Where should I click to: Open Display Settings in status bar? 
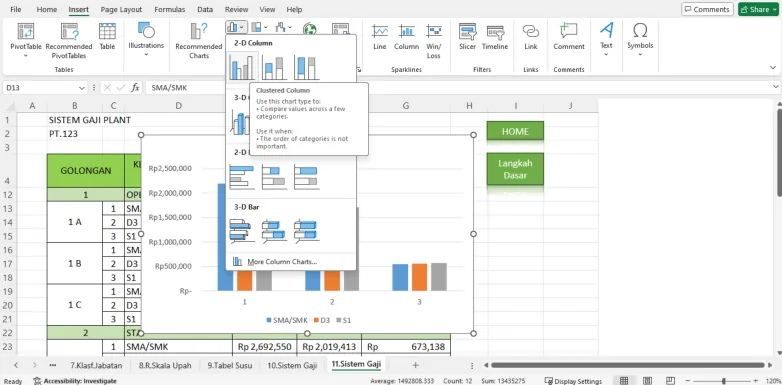click(x=573, y=381)
